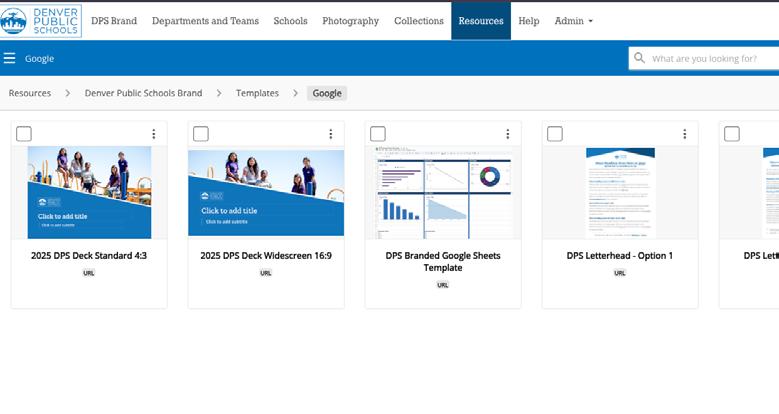Open the Help page

[x=529, y=21]
